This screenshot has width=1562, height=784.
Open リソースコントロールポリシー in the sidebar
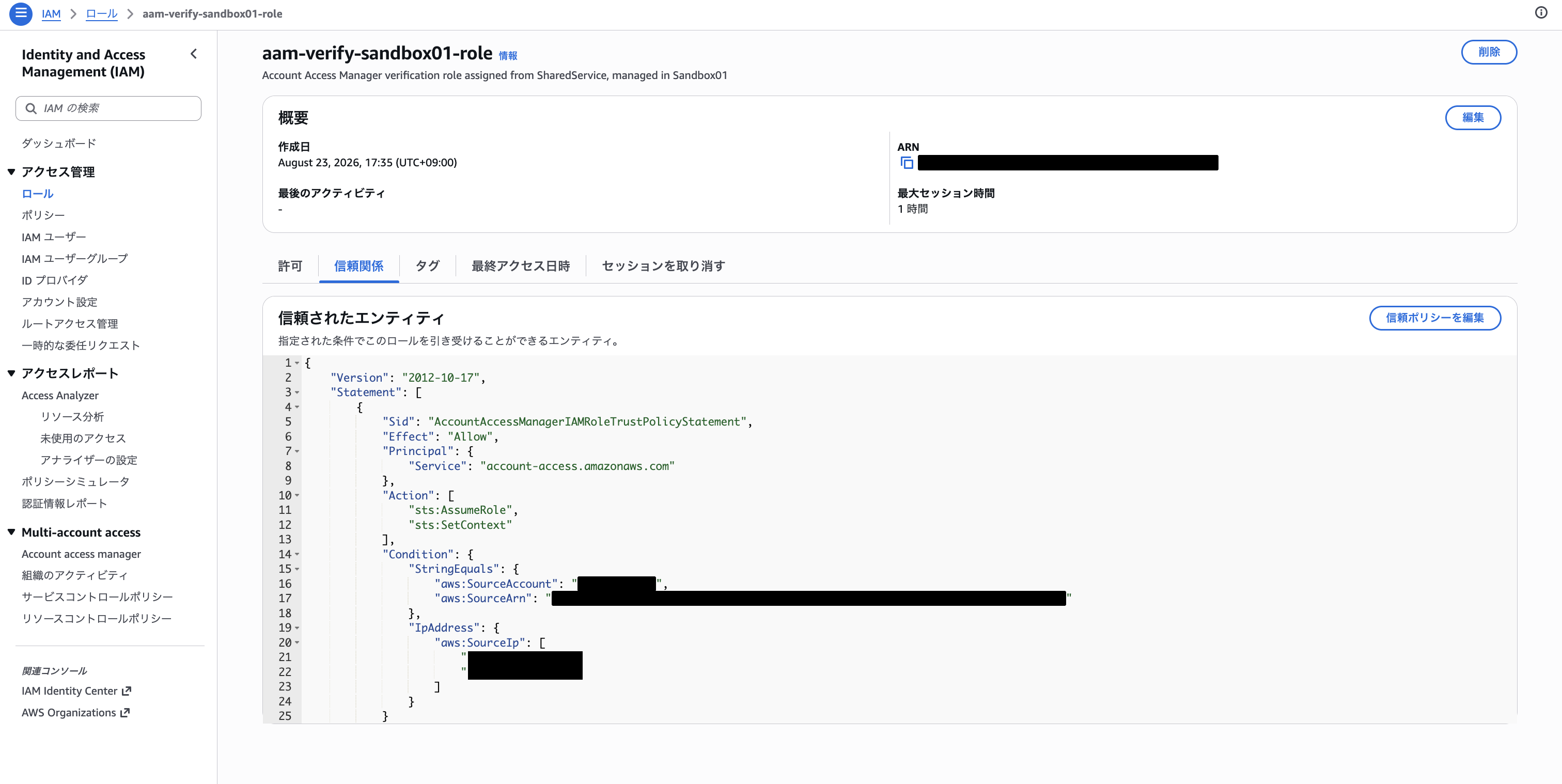click(x=97, y=619)
